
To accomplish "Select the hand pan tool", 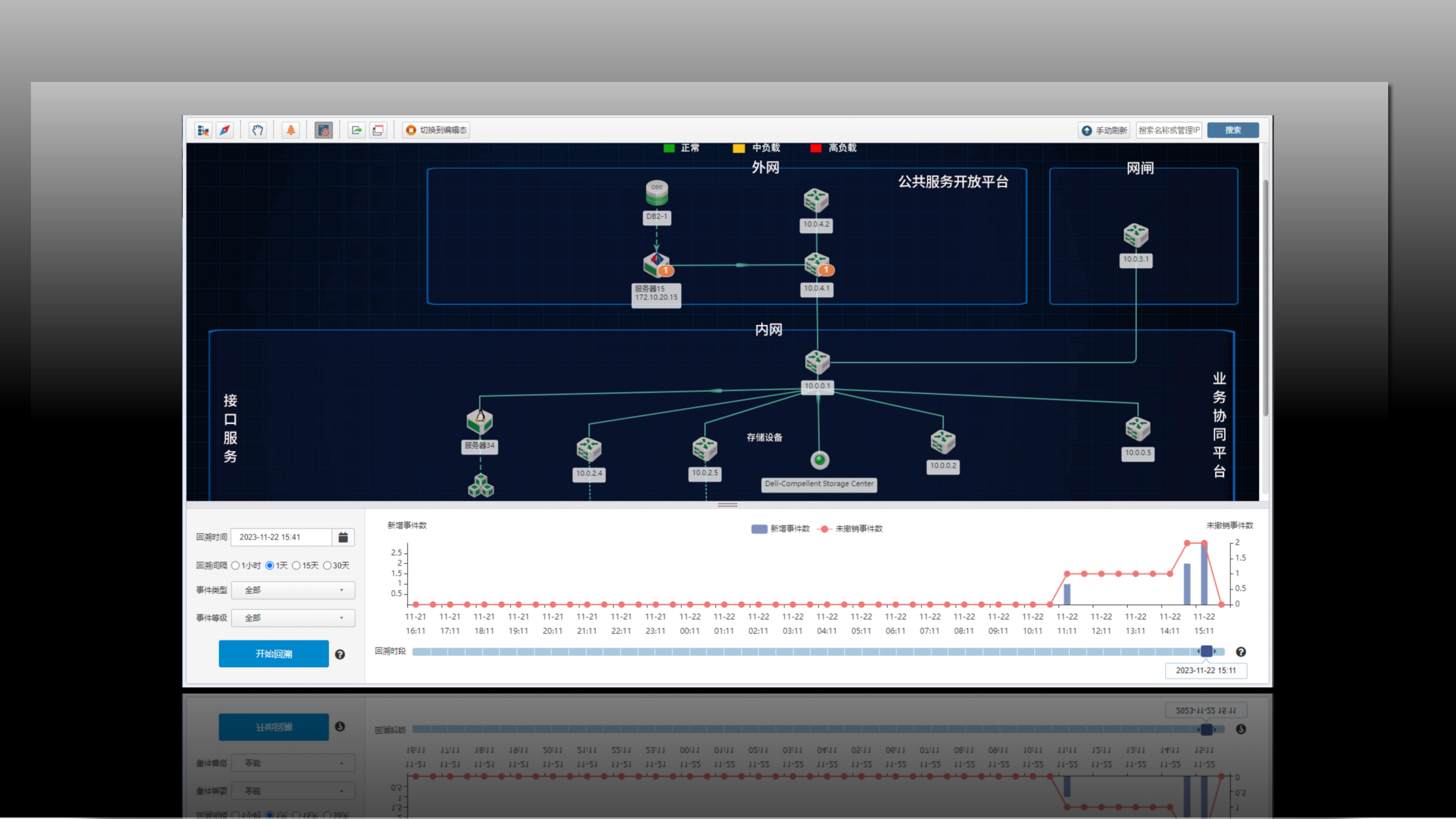I will point(258,130).
